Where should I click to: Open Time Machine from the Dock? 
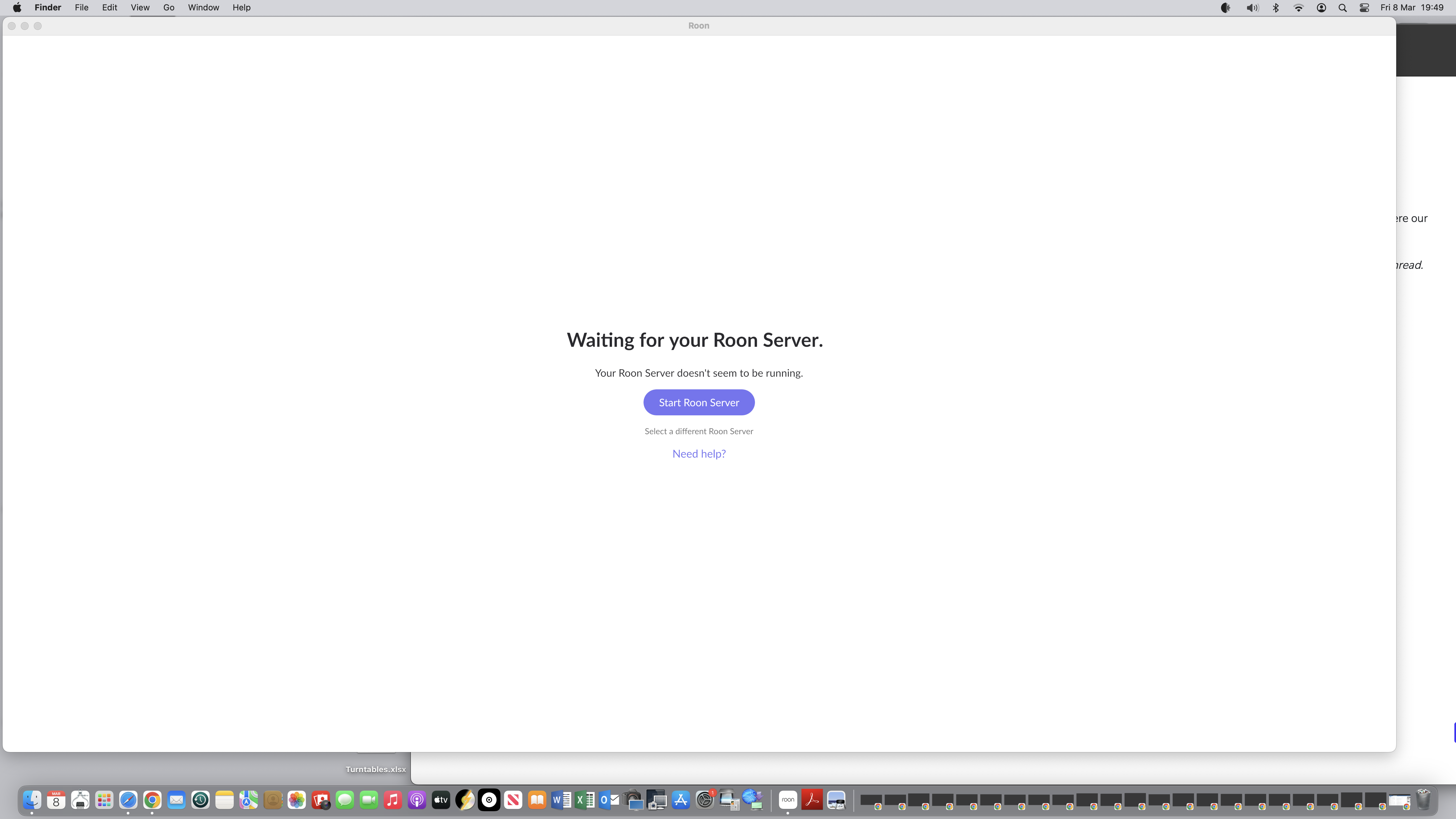(200, 800)
